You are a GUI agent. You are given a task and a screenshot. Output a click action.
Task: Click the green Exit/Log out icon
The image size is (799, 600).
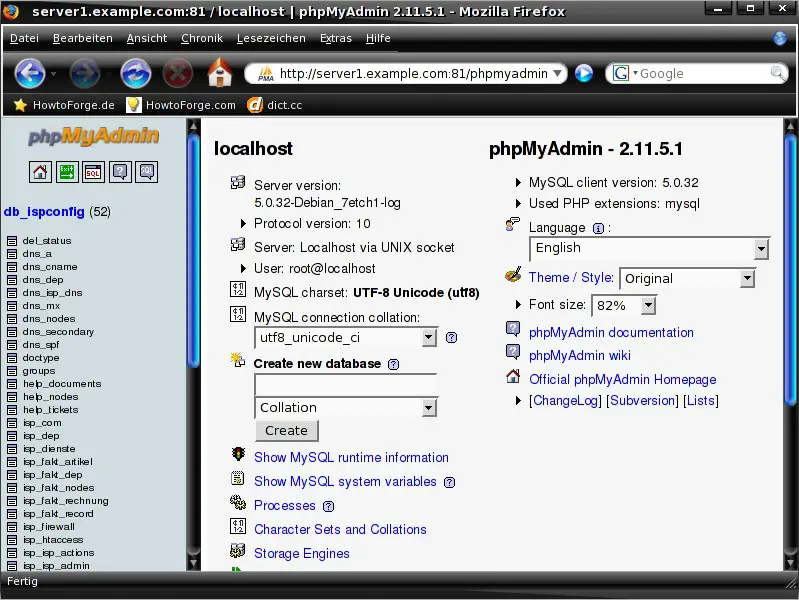(67, 172)
